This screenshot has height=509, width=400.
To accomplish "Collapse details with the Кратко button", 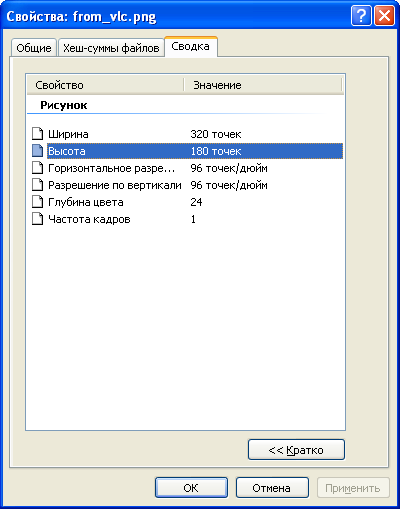I will 296,450.
